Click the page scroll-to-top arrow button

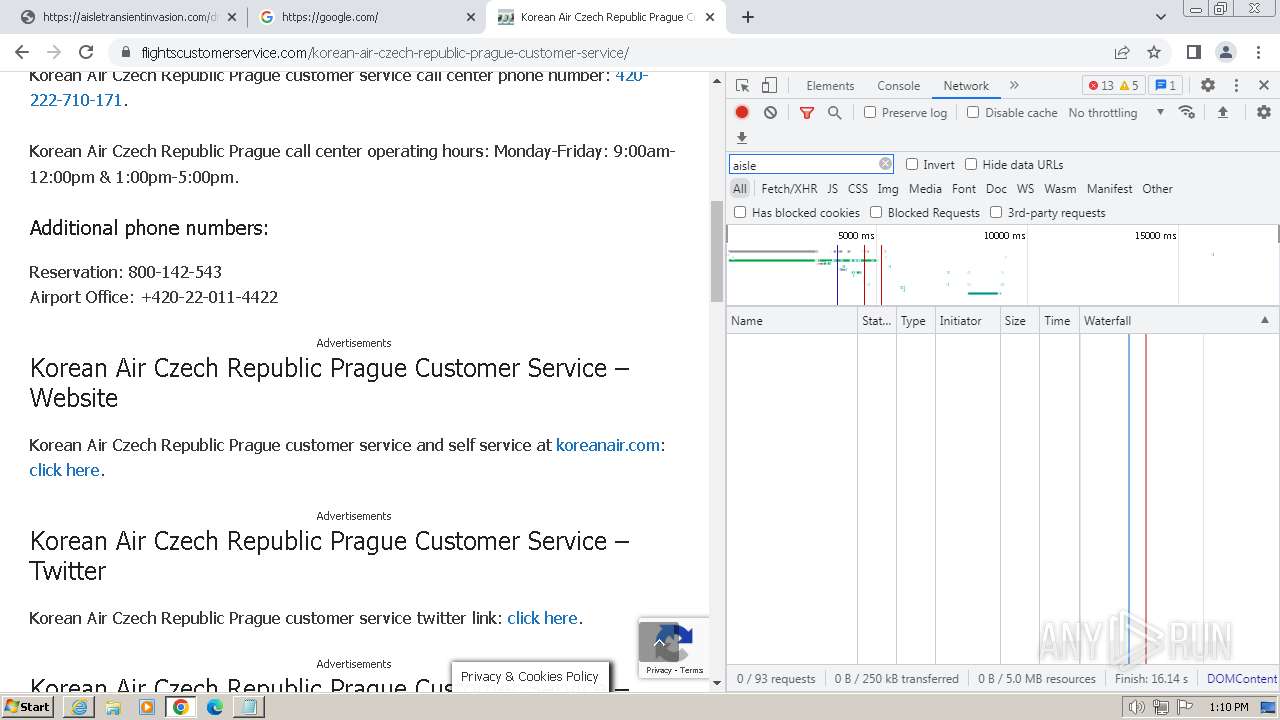[659, 642]
